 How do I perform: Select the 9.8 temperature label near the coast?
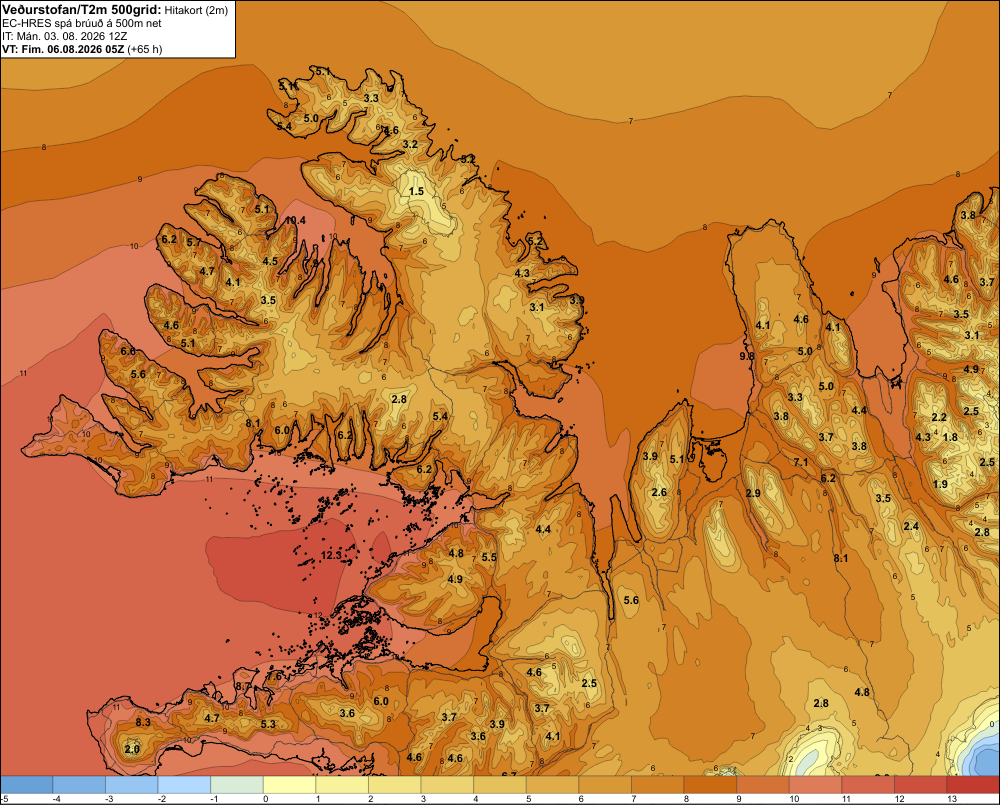coord(746,356)
